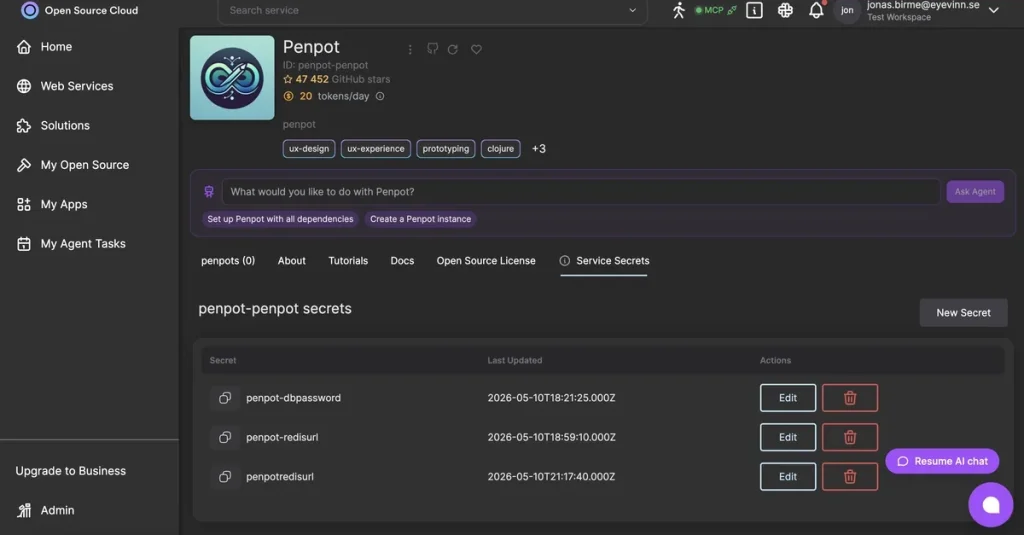
Task: Click the Admin icon in the sidebar
Action: pos(24,510)
